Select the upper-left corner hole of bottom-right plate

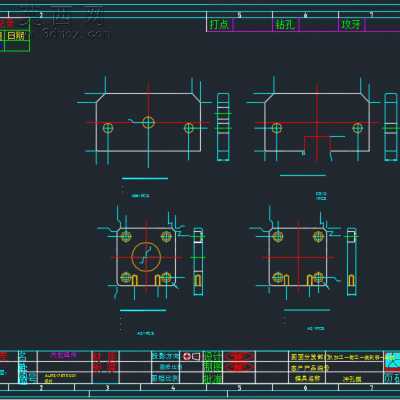coord(278,236)
